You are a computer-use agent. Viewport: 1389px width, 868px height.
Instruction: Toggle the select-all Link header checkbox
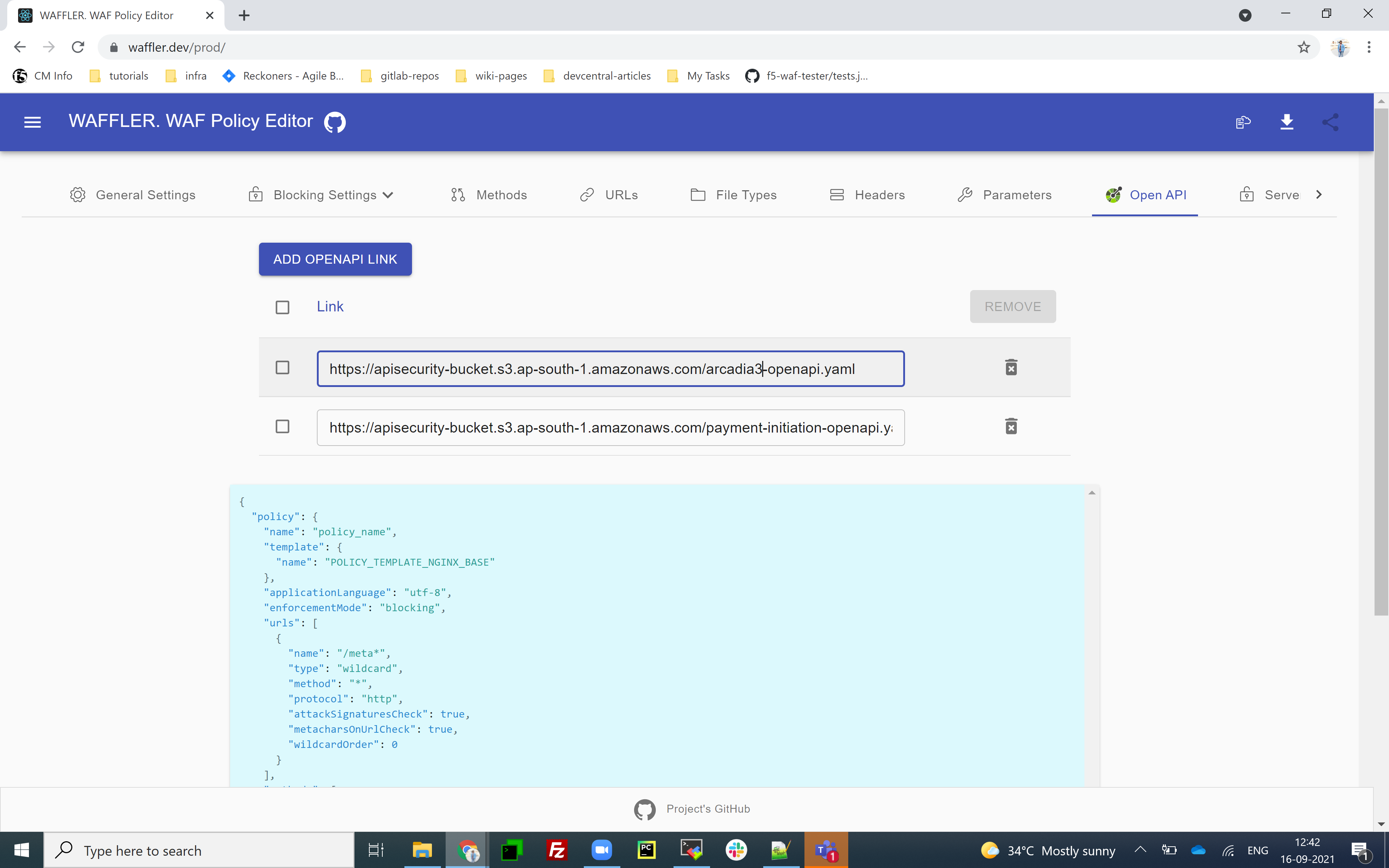click(283, 307)
